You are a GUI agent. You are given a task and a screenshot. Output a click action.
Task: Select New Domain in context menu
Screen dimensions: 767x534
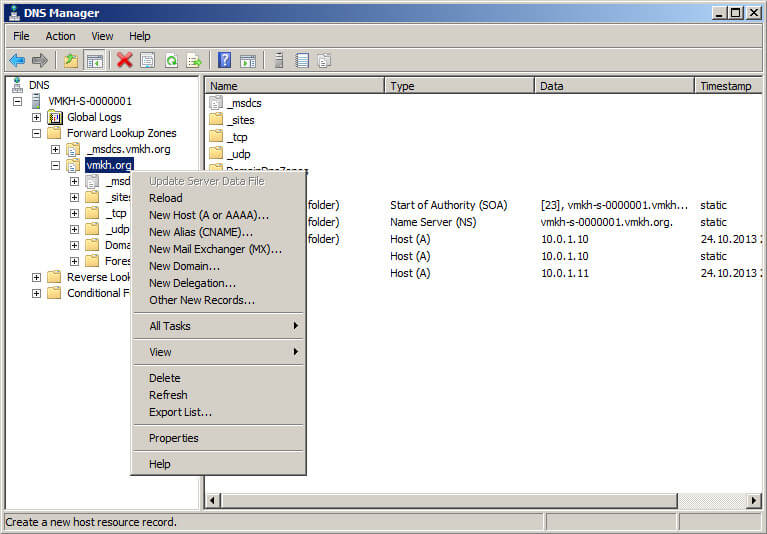tap(218, 267)
